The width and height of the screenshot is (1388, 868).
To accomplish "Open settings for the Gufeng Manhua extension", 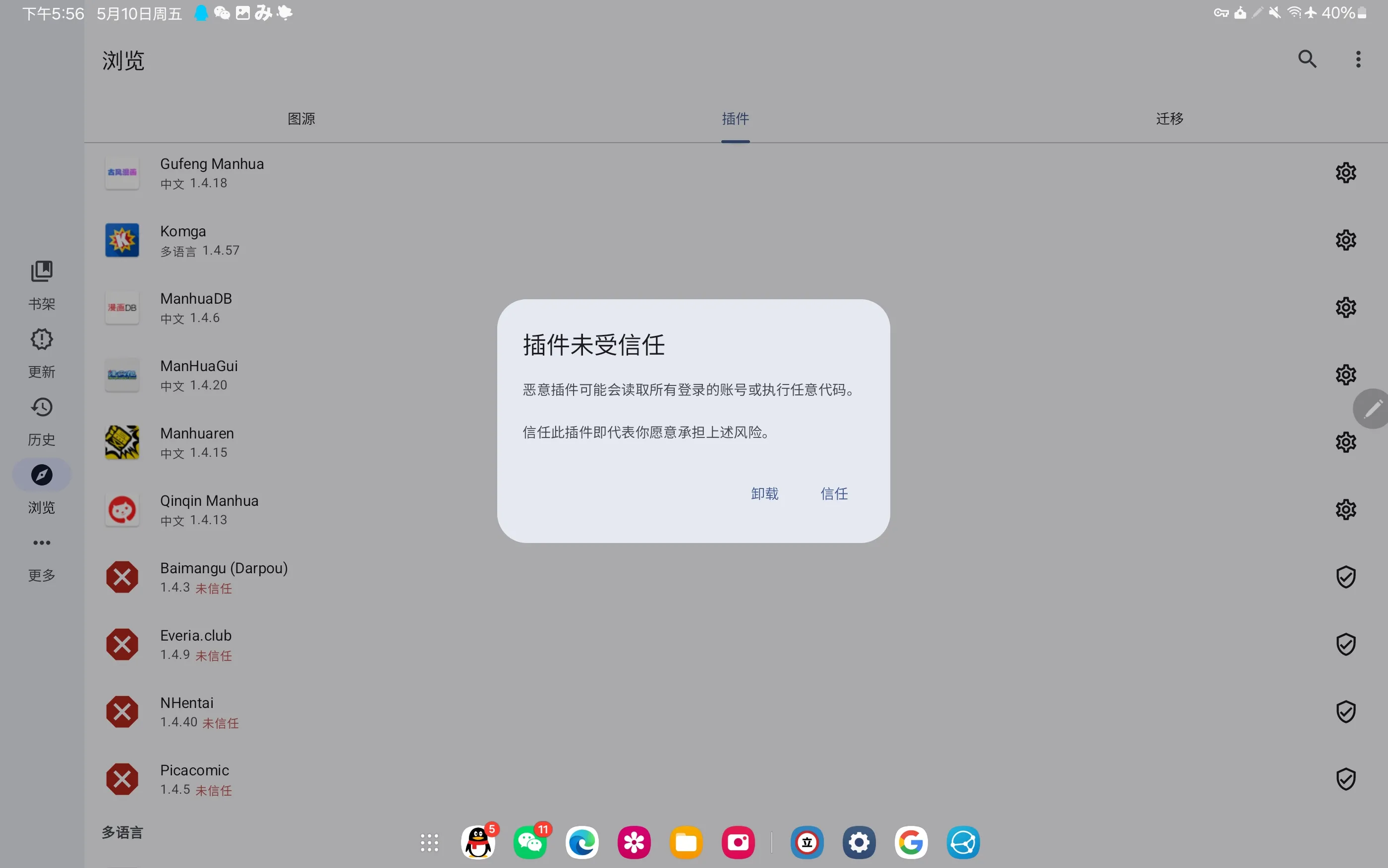I will click(1345, 172).
